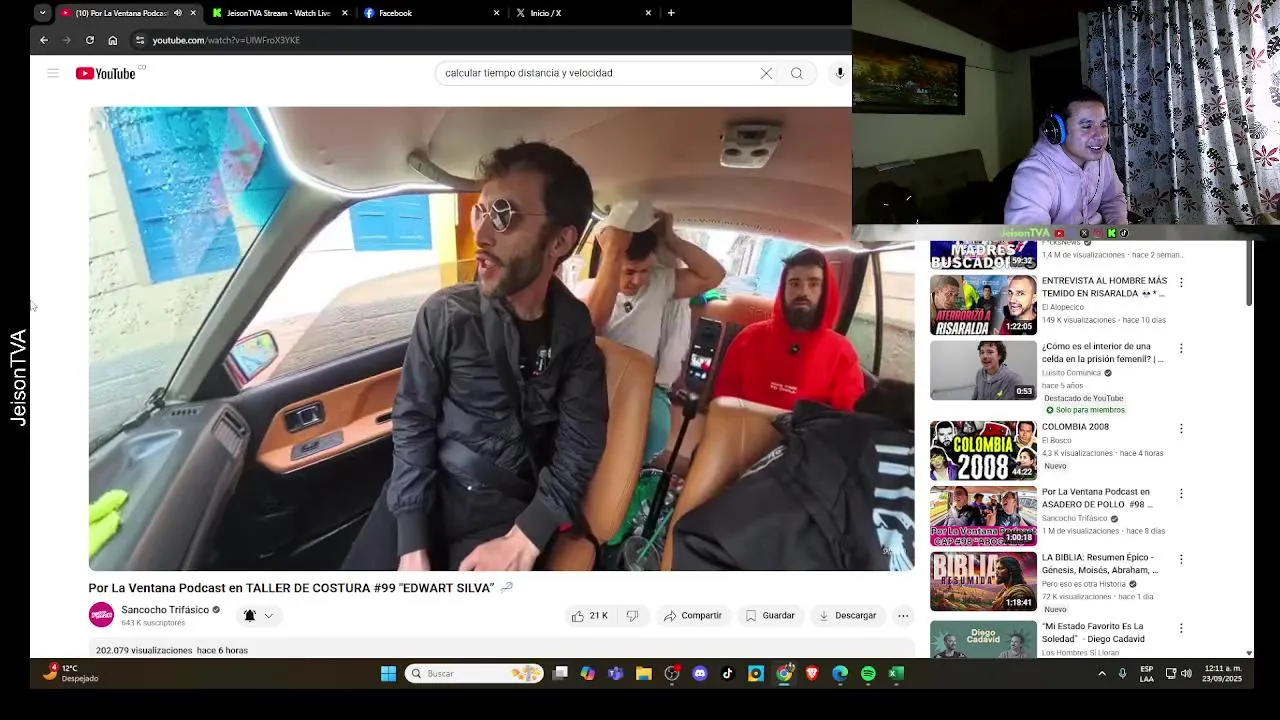The width and height of the screenshot is (1280, 720).
Task: Open the Windows Start menu
Action: 388,673
